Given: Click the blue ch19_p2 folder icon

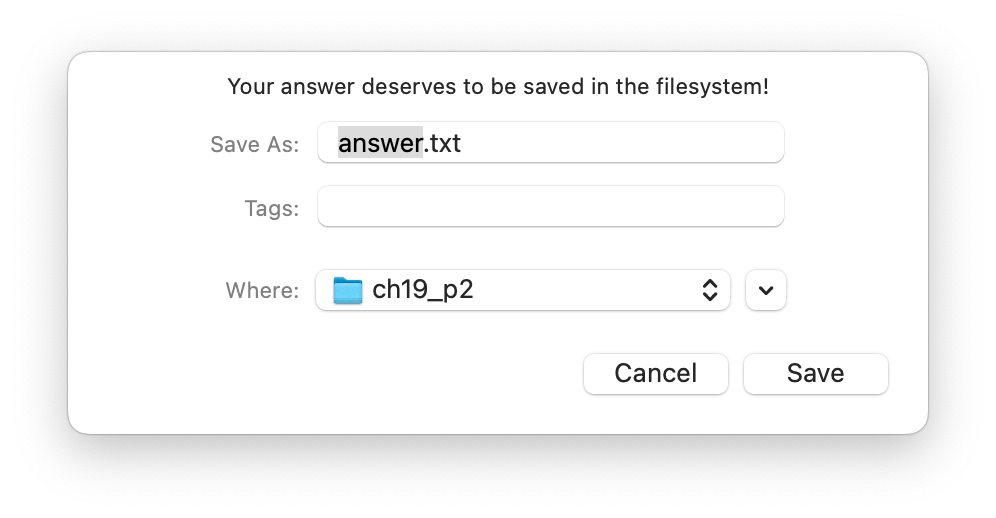Looking at the screenshot, I should click(x=347, y=290).
